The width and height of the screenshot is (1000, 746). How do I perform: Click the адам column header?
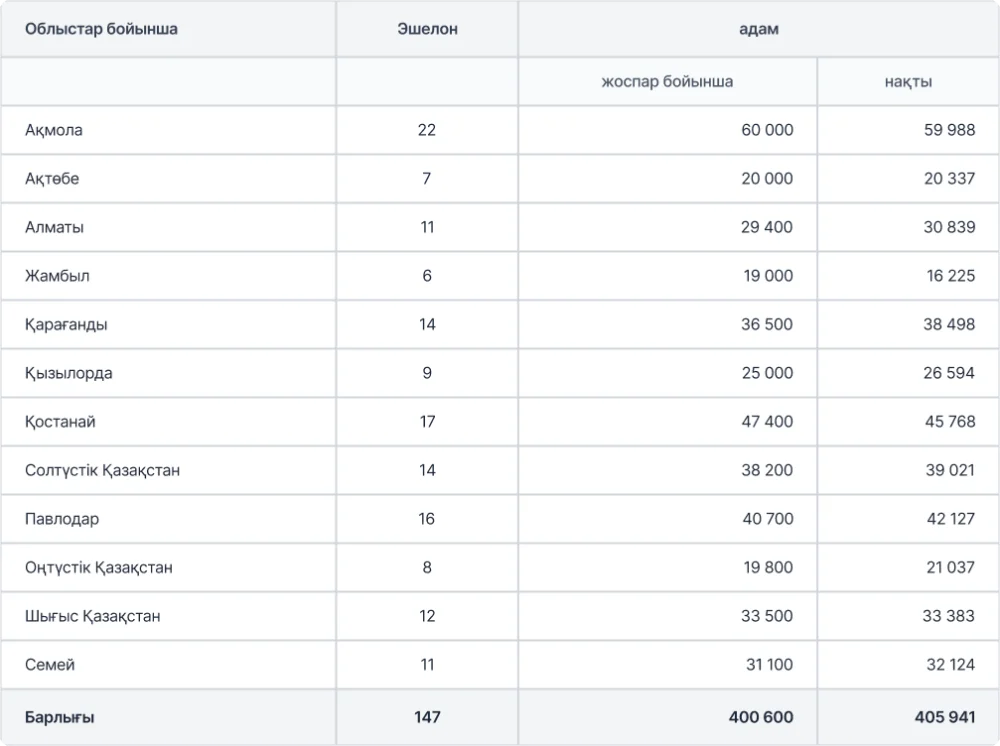coord(758,29)
